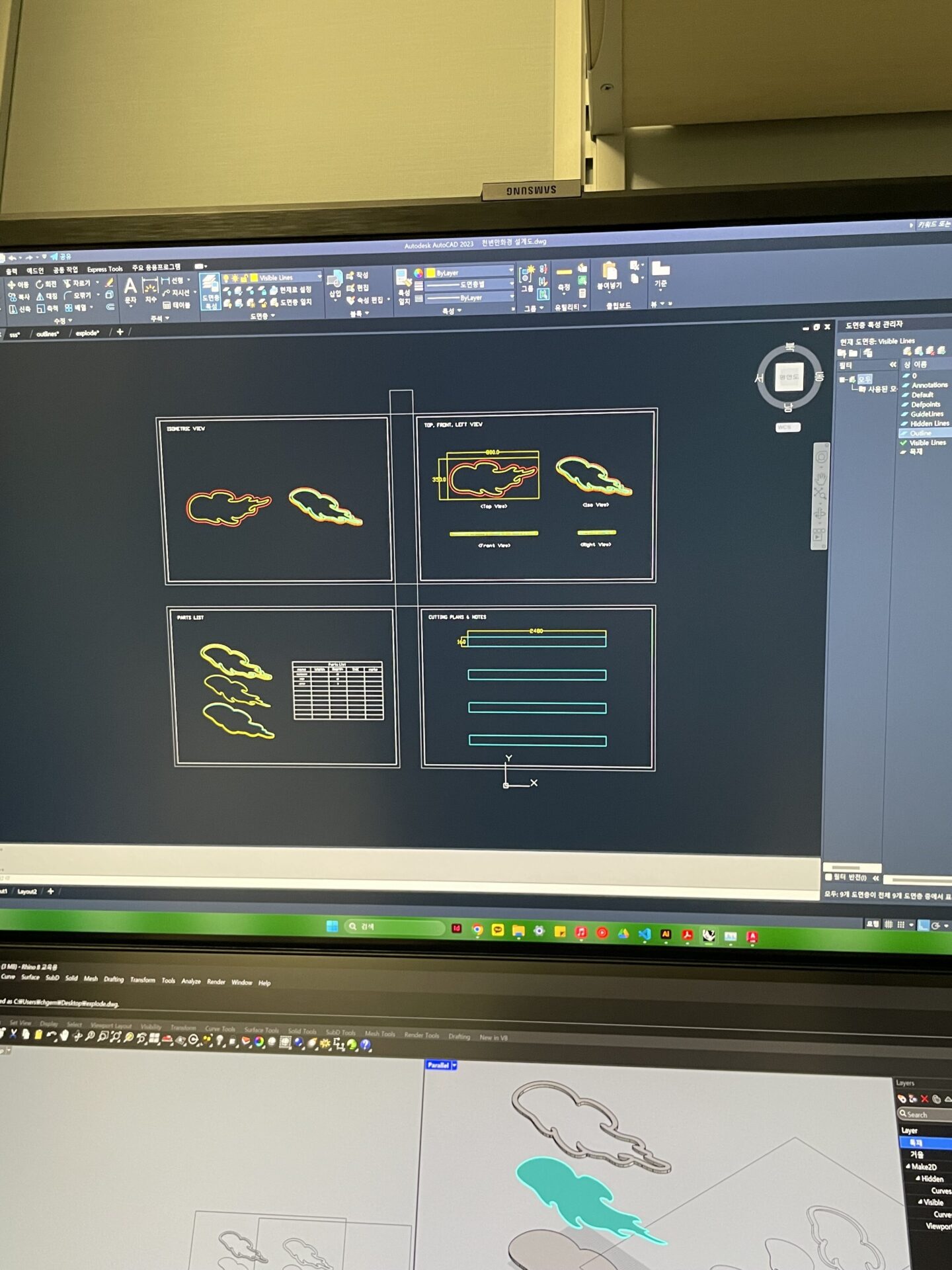The height and width of the screenshot is (1270, 952).
Task: Switch to the outlines drawing tab
Action: 48,334
